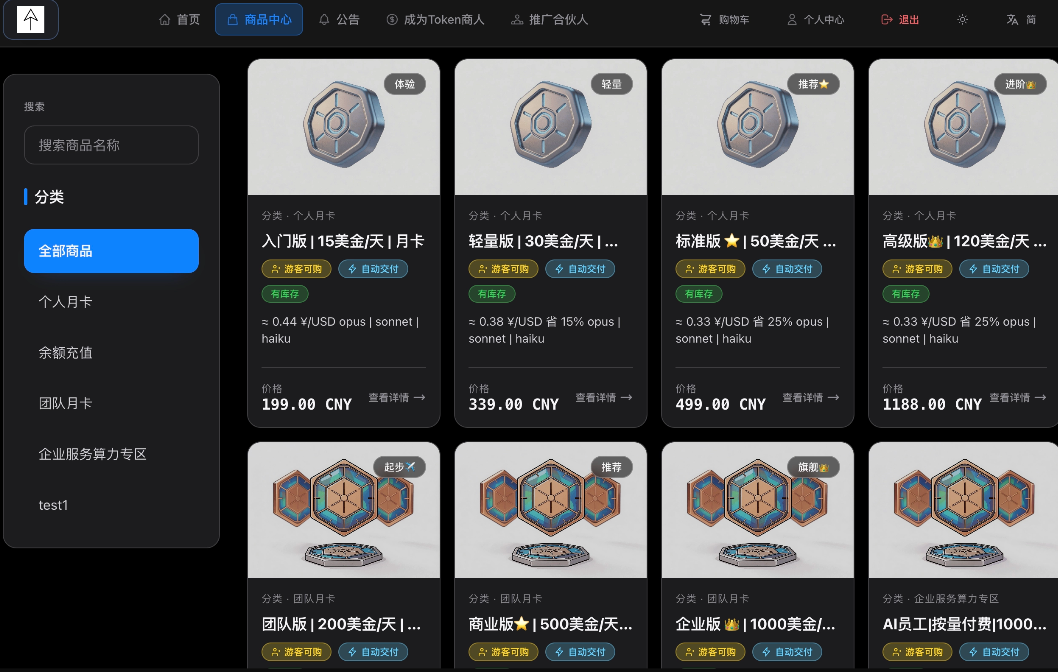Image resolution: width=1058 pixels, height=672 pixels.
Task: View details of the 入门版 199.00 CNY card
Action: pos(397,398)
